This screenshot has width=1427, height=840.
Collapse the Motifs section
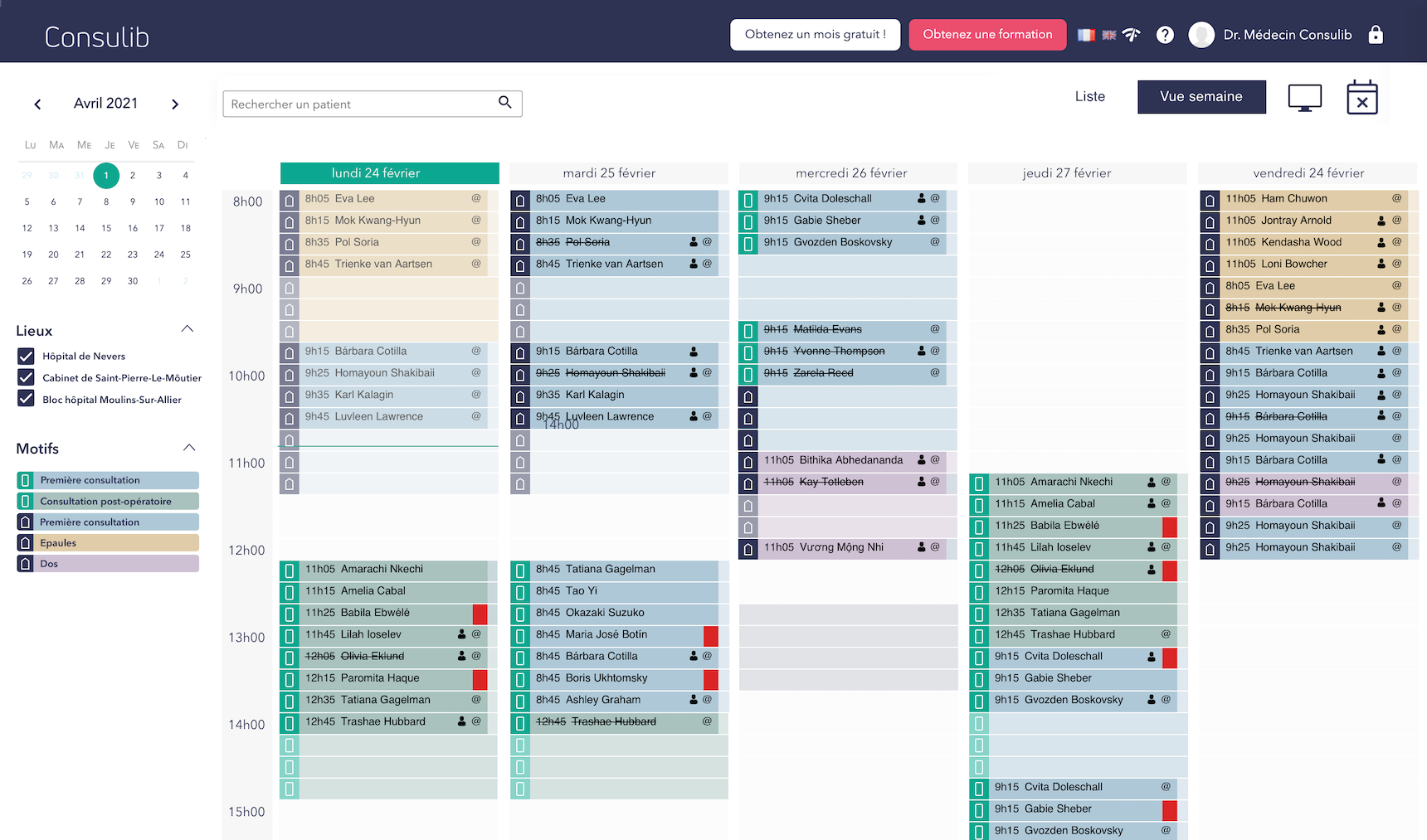click(189, 448)
